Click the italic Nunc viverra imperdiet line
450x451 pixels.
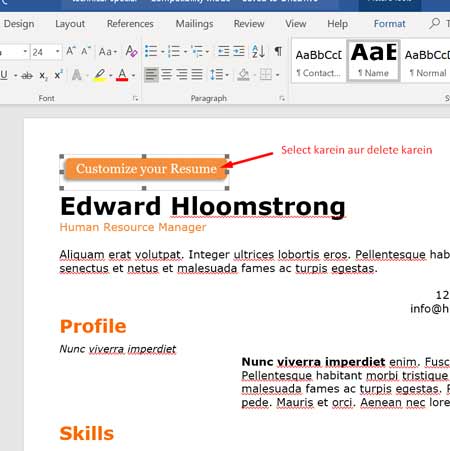(x=118, y=349)
